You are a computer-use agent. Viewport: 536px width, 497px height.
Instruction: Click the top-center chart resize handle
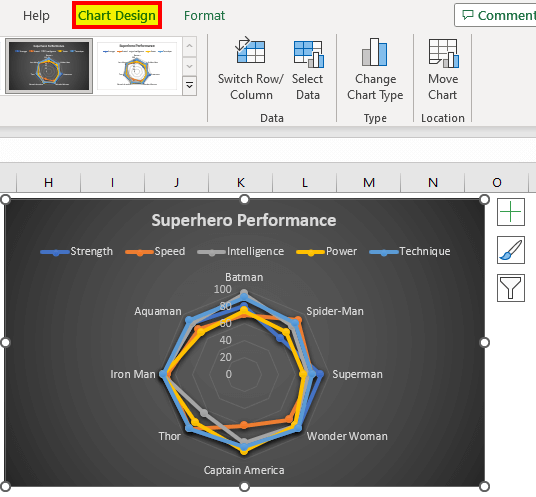click(x=244, y=199)
